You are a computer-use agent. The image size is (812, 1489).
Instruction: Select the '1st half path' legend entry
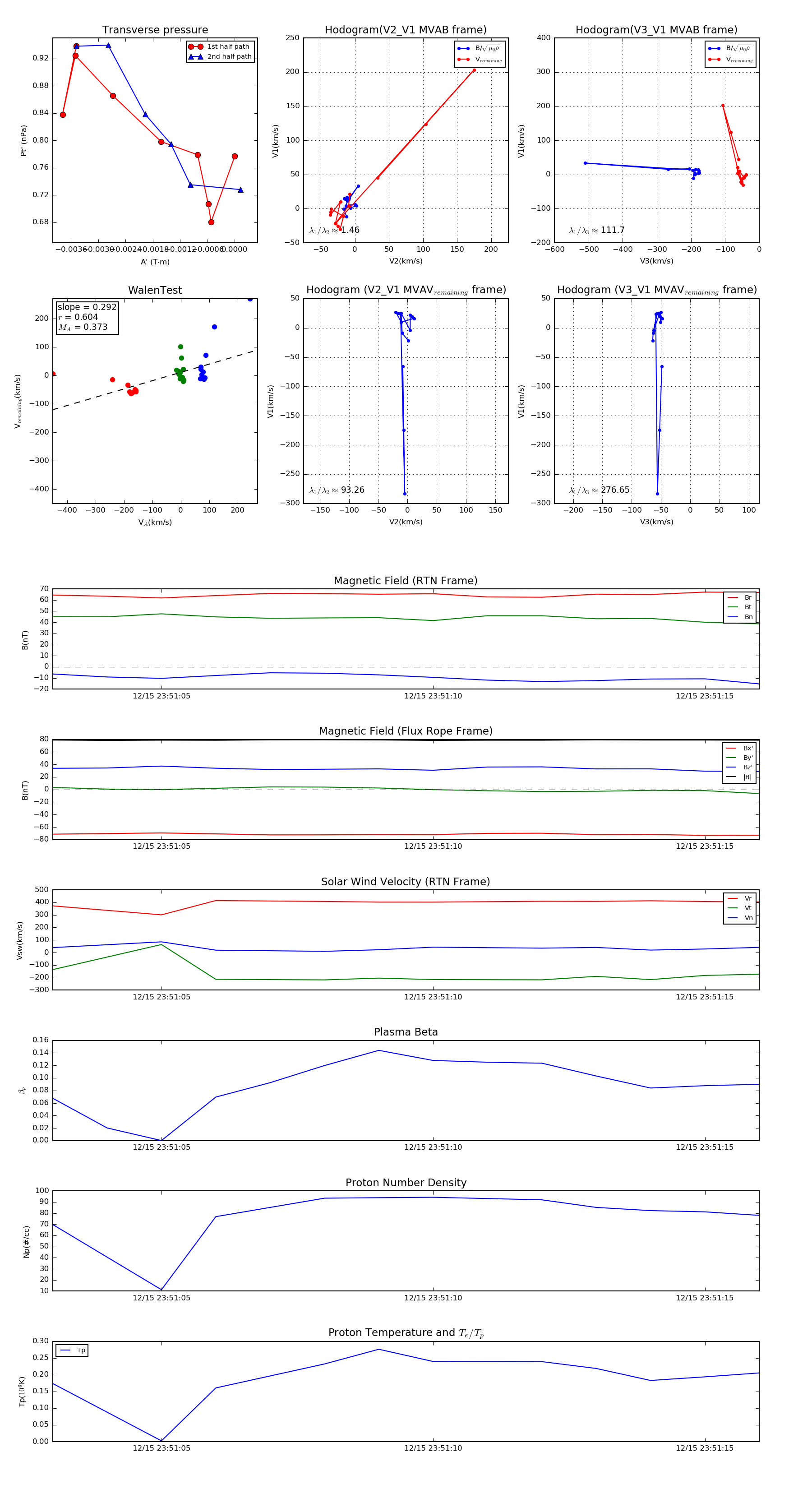click(x=220, y=47)
